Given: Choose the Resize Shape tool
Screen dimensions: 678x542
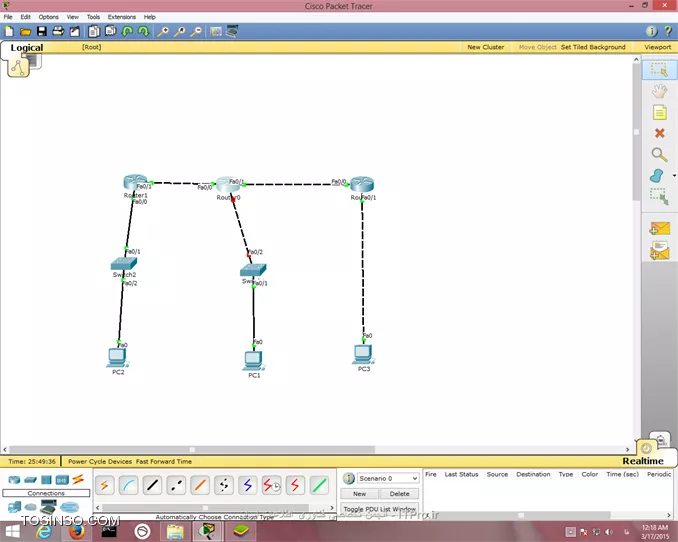Looking at the screenshot, I should [x=659, y=196].
